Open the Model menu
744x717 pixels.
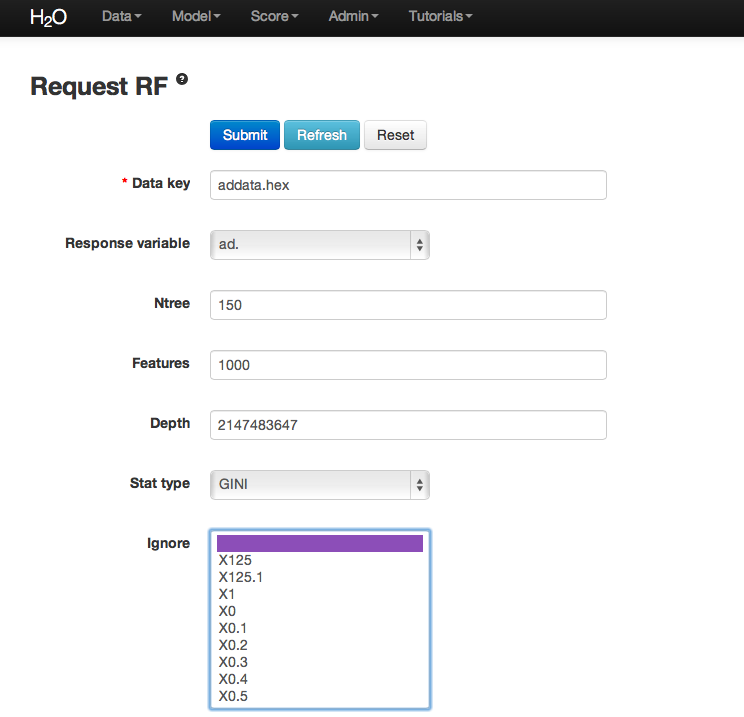point(195,17)
